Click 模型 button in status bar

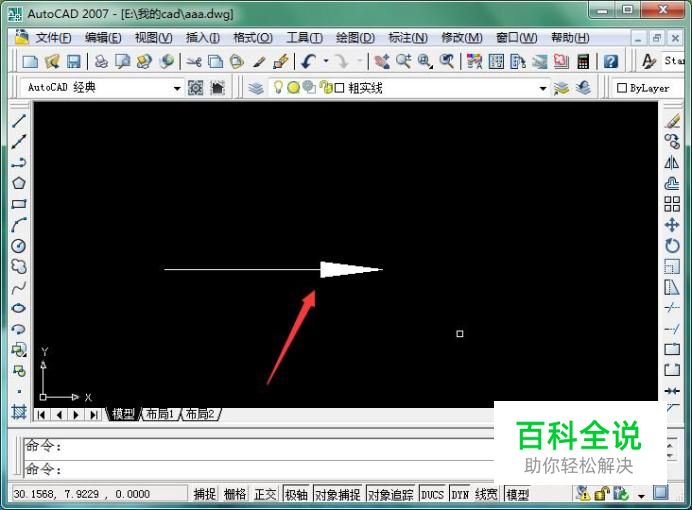517,494
